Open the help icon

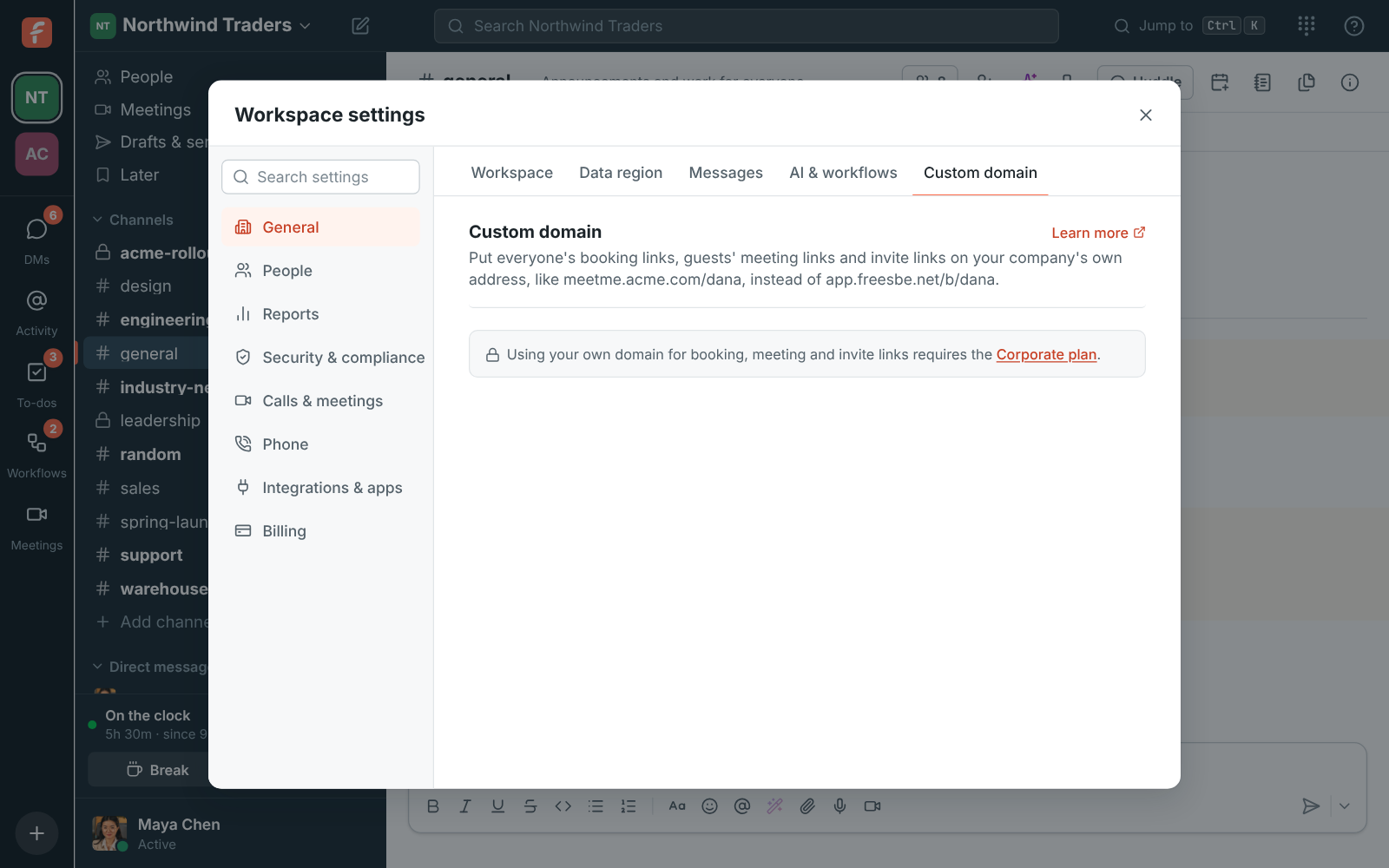[1353, 26]
